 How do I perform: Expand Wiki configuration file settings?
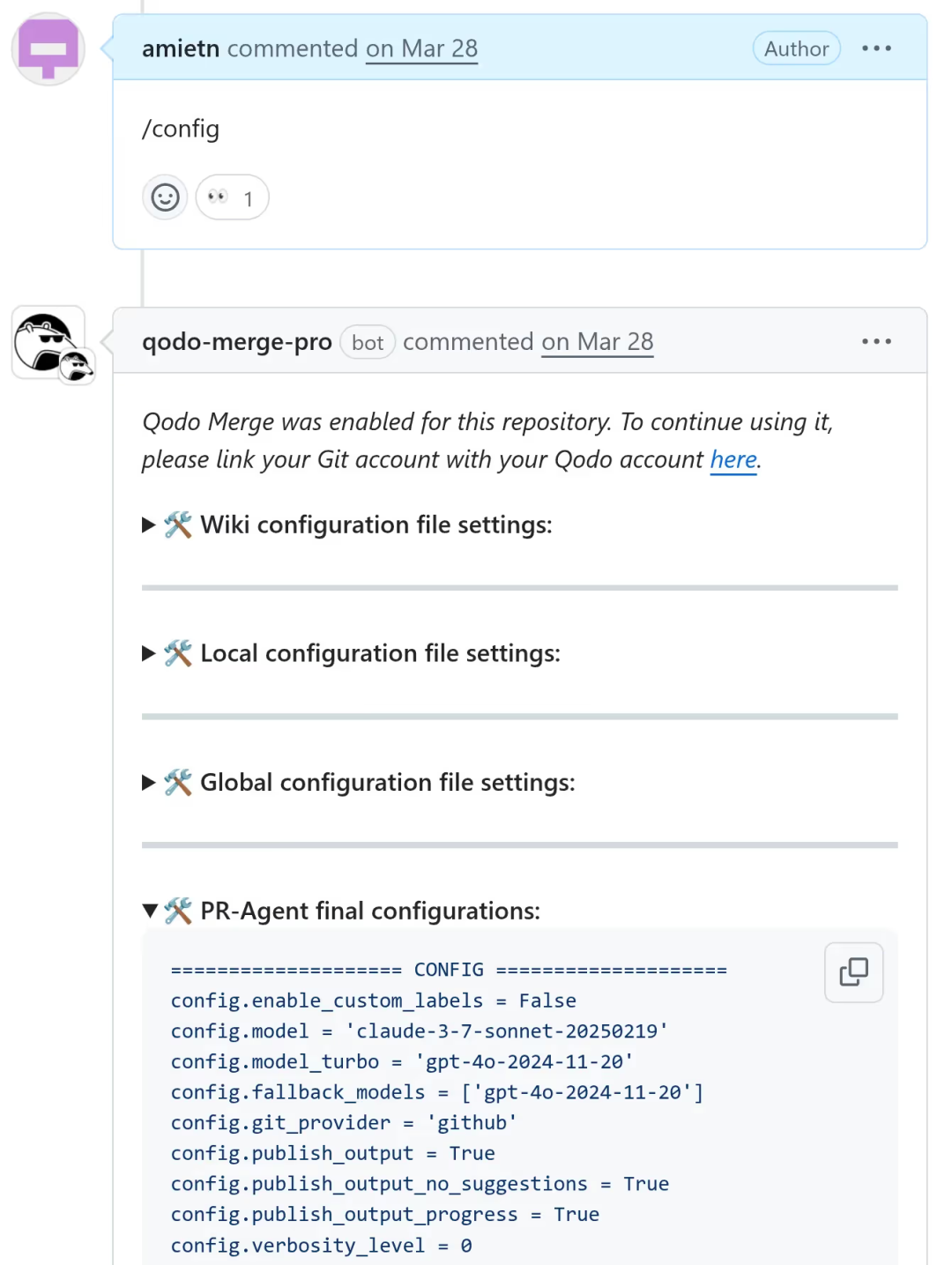(x=347, y=525)
